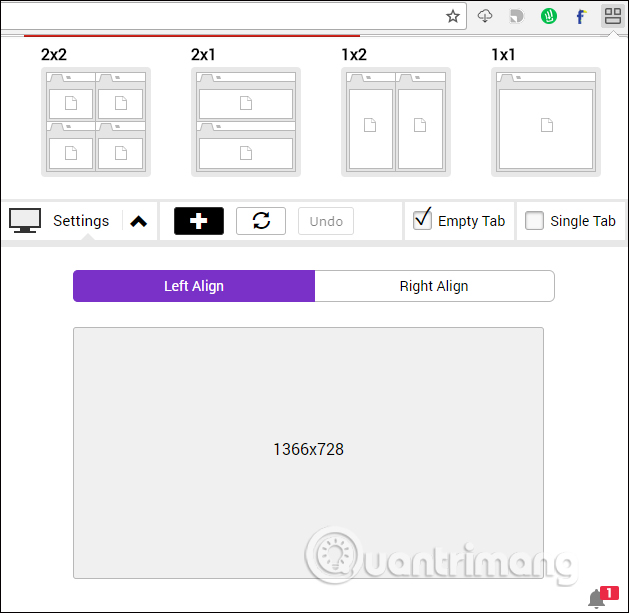
Task: Click the 1366x728 screen preview area
Action: 308,453
